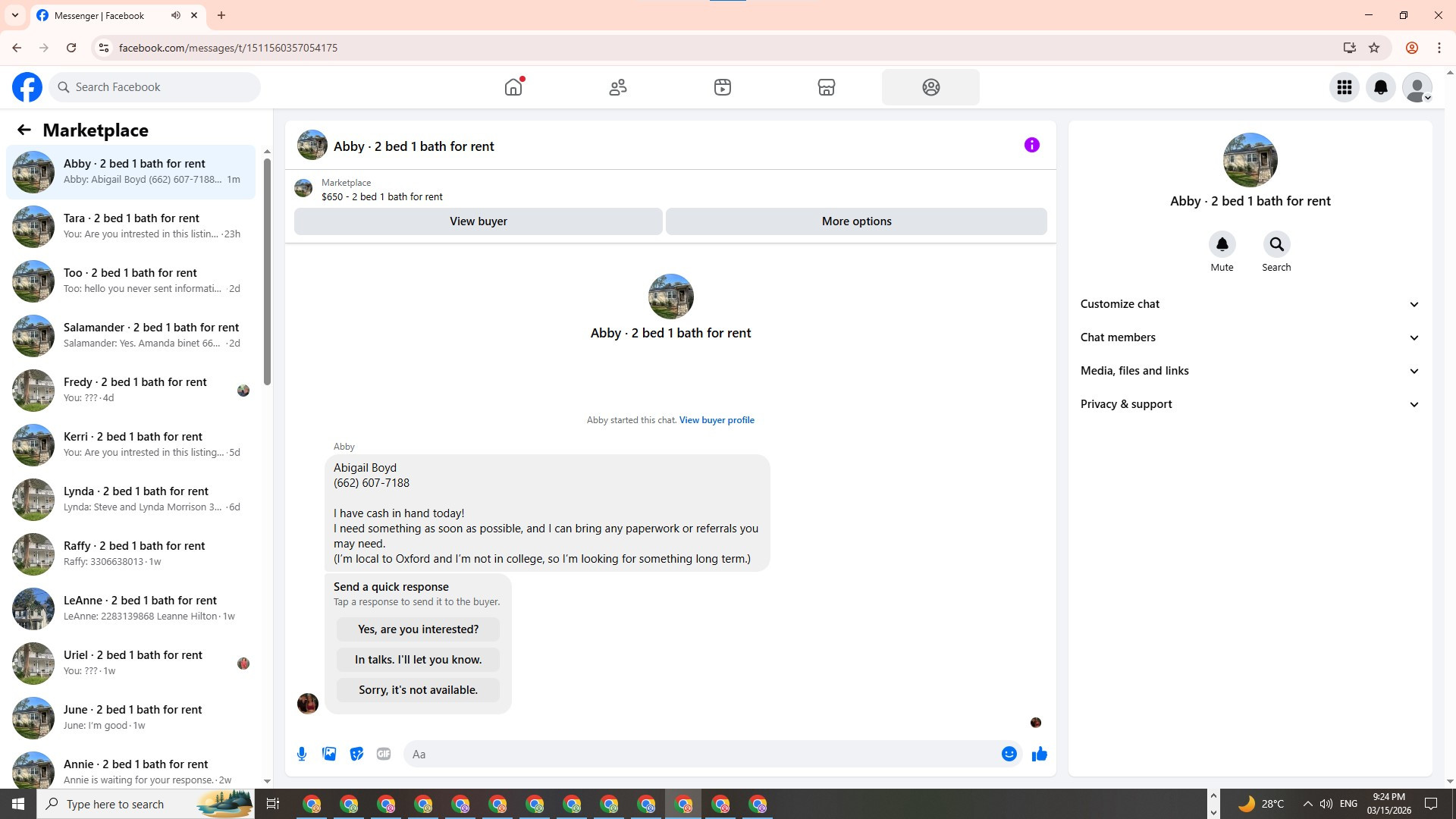Click Abby's message sender avatar
Viewport: 1456px width, 819px height.
point(308,704)
